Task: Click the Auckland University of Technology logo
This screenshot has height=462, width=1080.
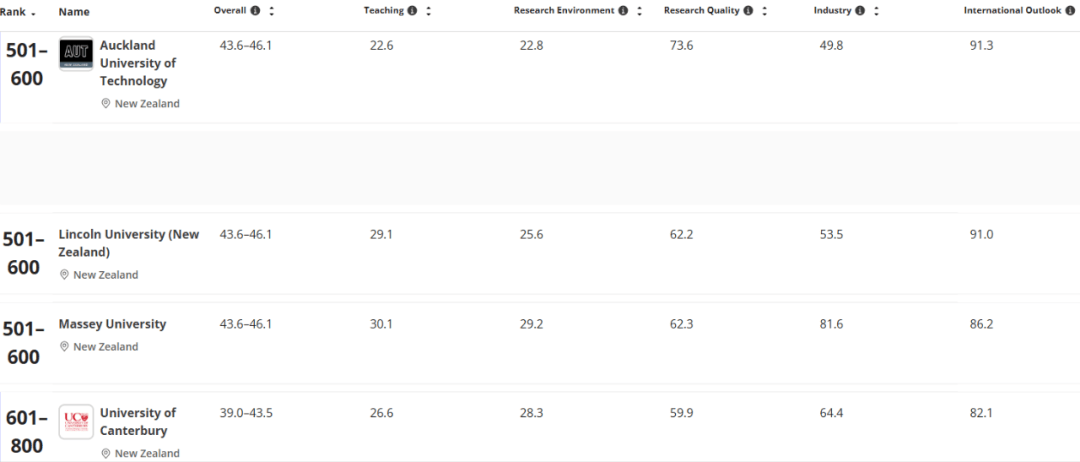Action: (76, 54)
